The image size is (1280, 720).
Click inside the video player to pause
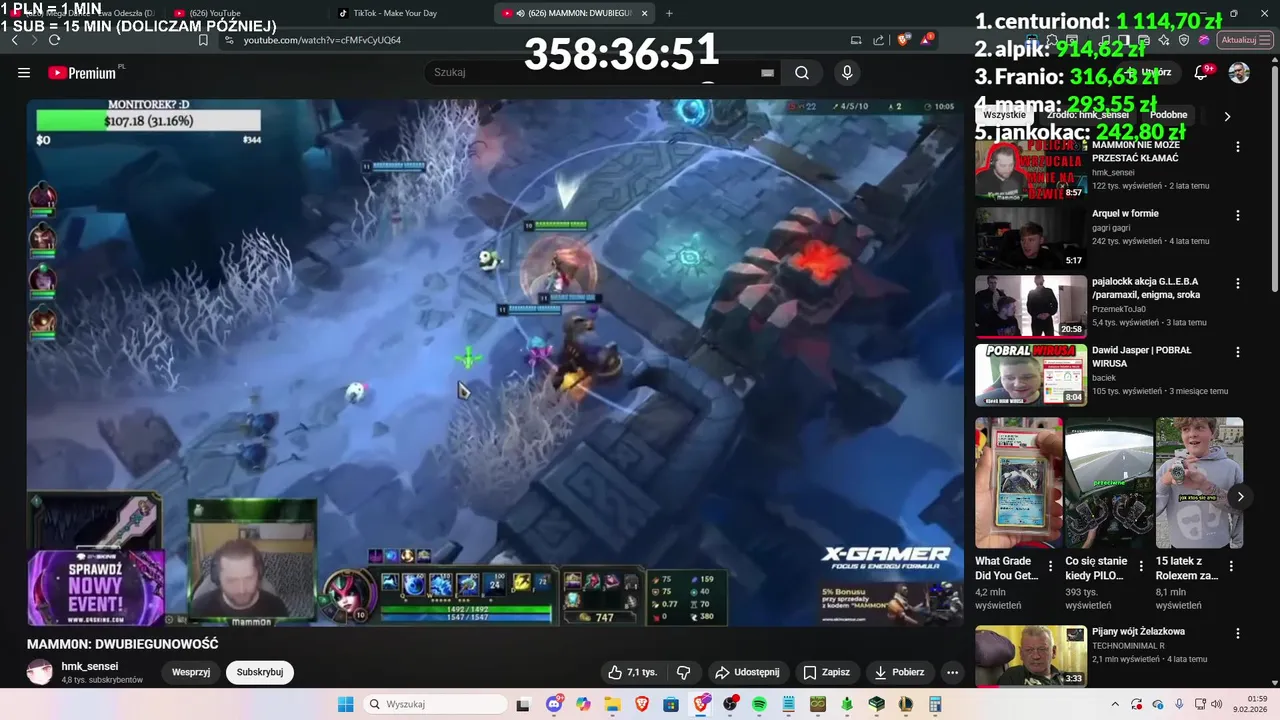pos(495,361)
